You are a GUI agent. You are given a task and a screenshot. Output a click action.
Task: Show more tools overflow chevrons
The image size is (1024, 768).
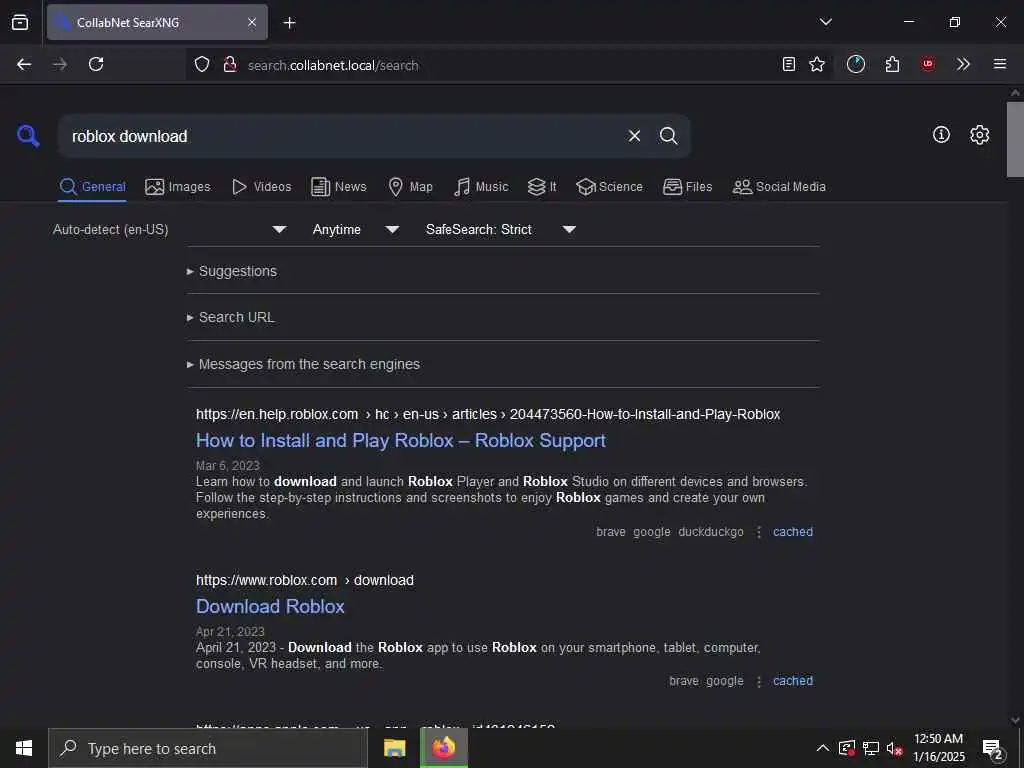[963, 64]
